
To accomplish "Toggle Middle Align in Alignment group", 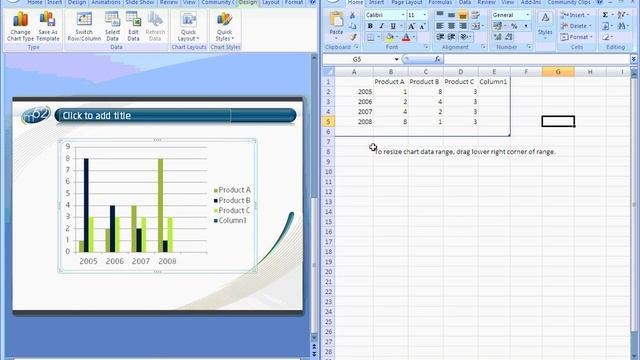I will click(x=451, y=15).
